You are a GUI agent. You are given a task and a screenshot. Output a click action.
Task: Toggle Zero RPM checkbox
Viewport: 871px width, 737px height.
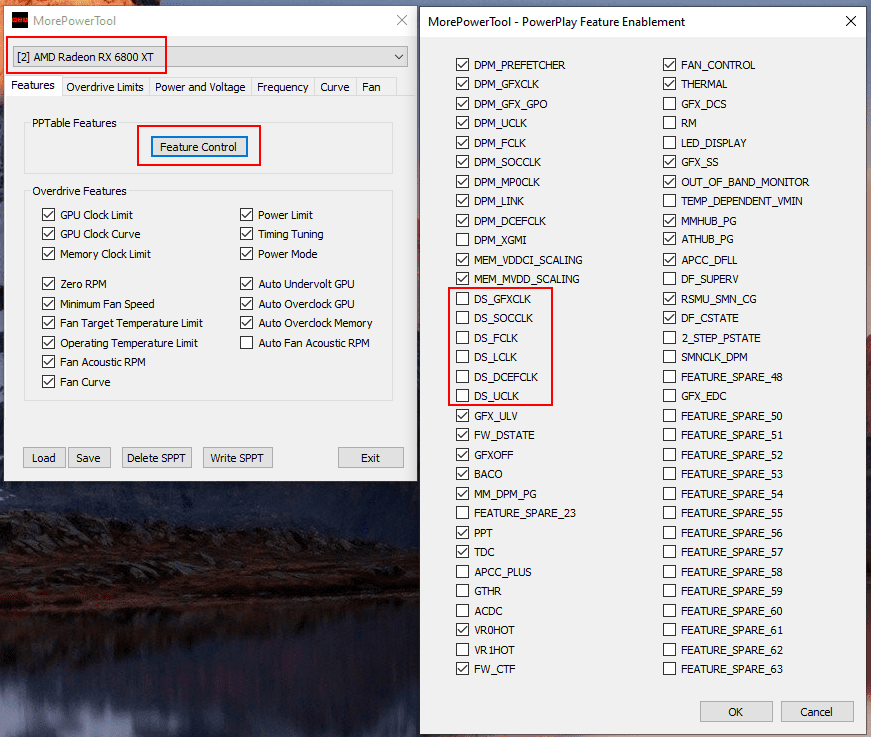[48, 284]
